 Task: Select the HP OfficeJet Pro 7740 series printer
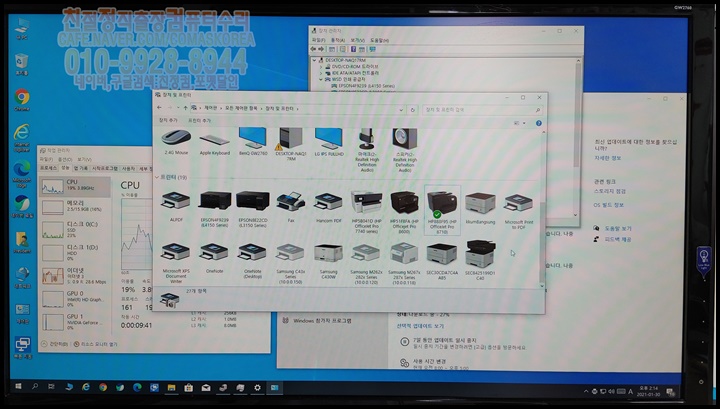click(366, 212)
